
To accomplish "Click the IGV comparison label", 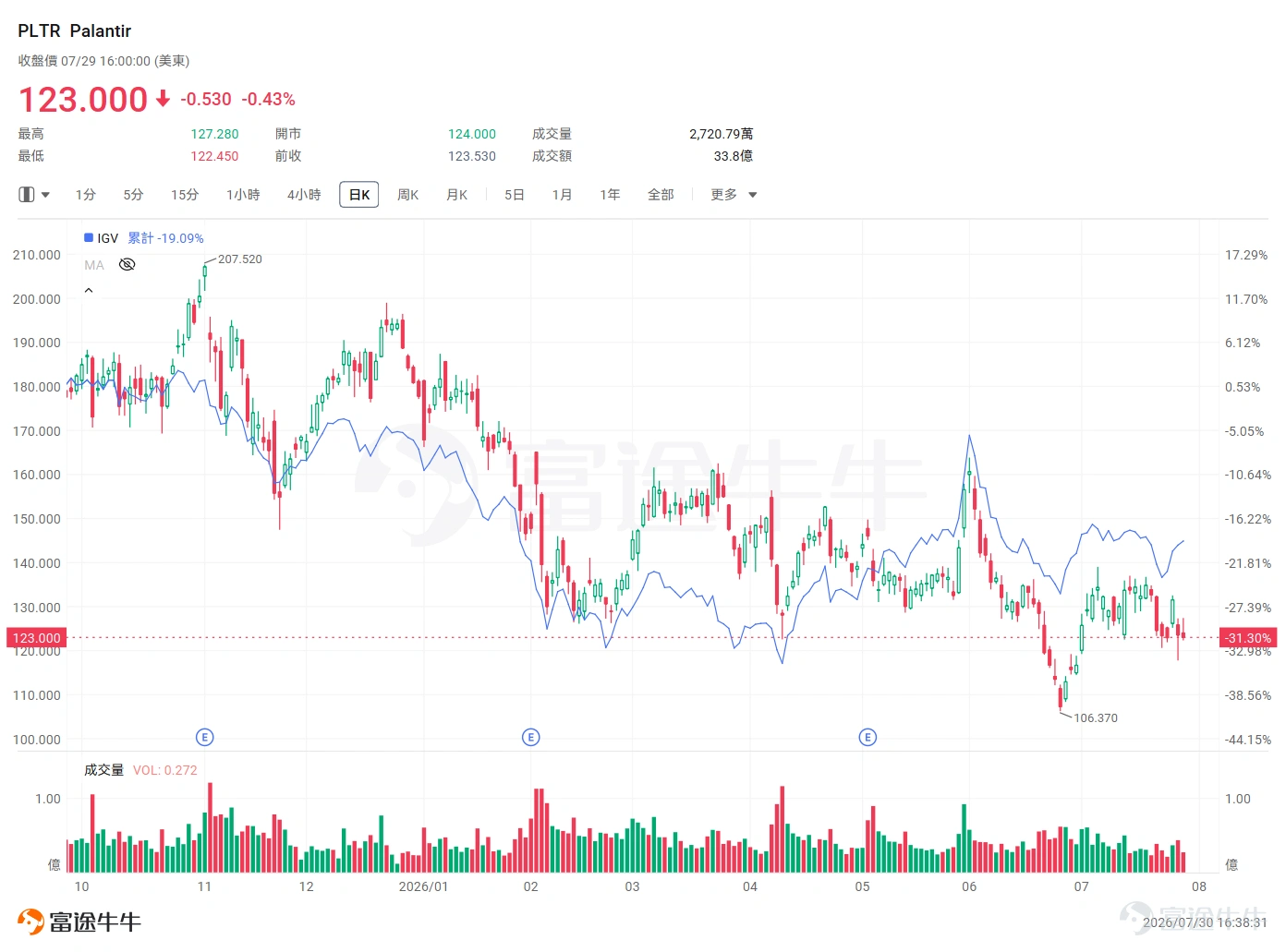I will [x=108, y=238].
